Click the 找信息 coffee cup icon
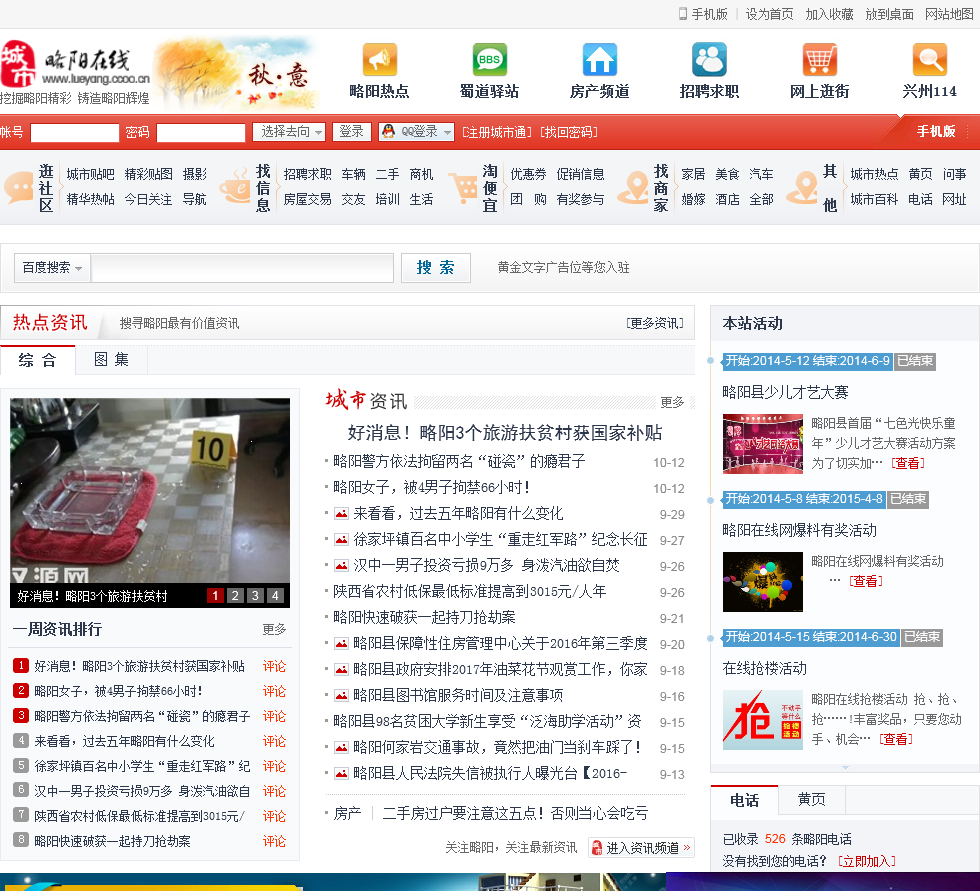This screenshot has height=891, width=980. point(236,186)
